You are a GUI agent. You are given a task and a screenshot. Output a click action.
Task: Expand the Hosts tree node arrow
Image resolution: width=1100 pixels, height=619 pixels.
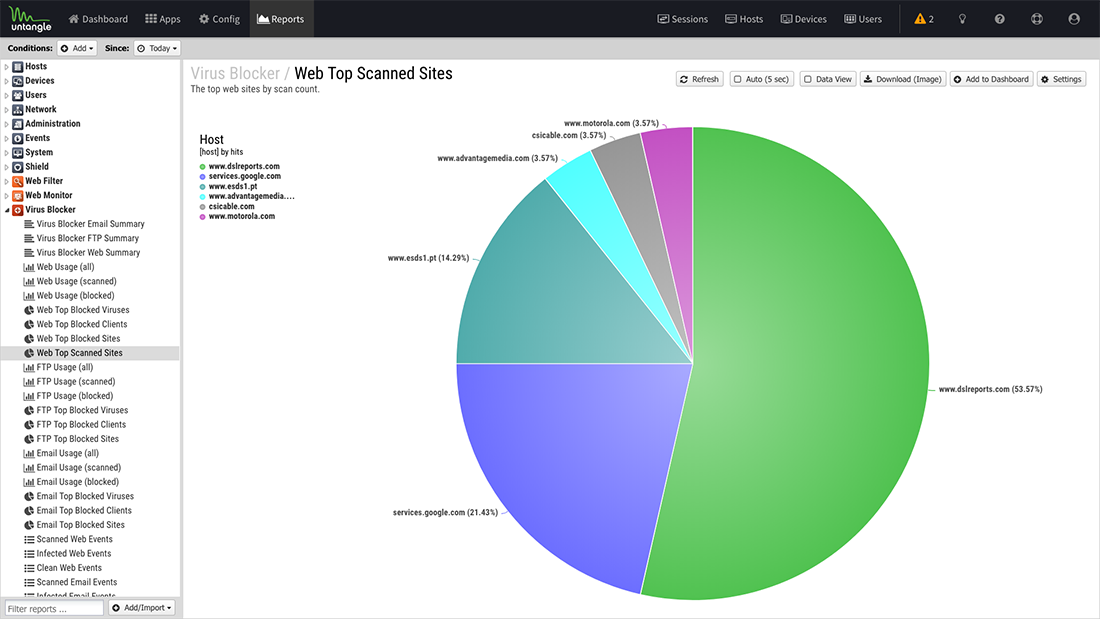[6, 67]
